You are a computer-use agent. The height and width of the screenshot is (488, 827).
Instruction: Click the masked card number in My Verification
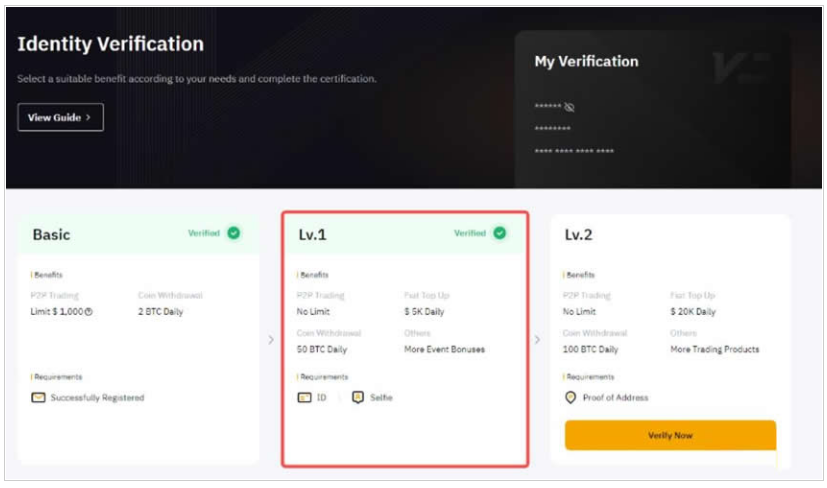click(x=574, y=152)
